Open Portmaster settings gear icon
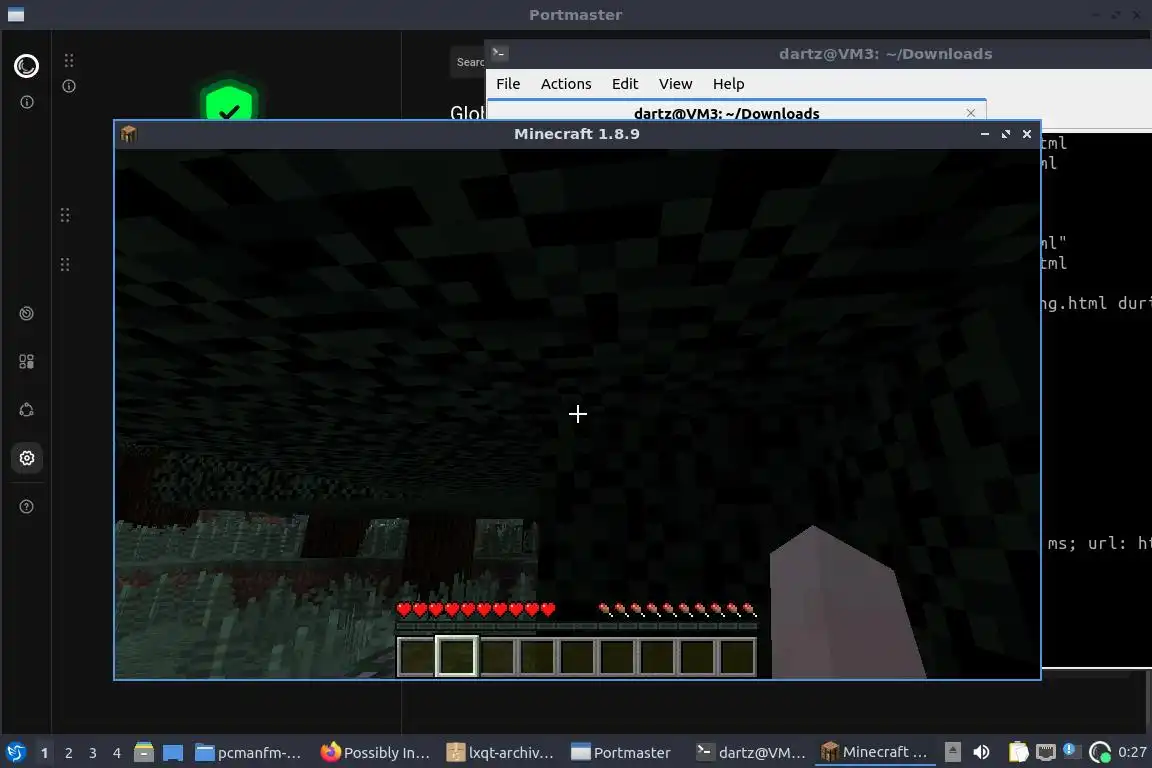This screenshot has width=1152, height=768. [x=26, y=459]
